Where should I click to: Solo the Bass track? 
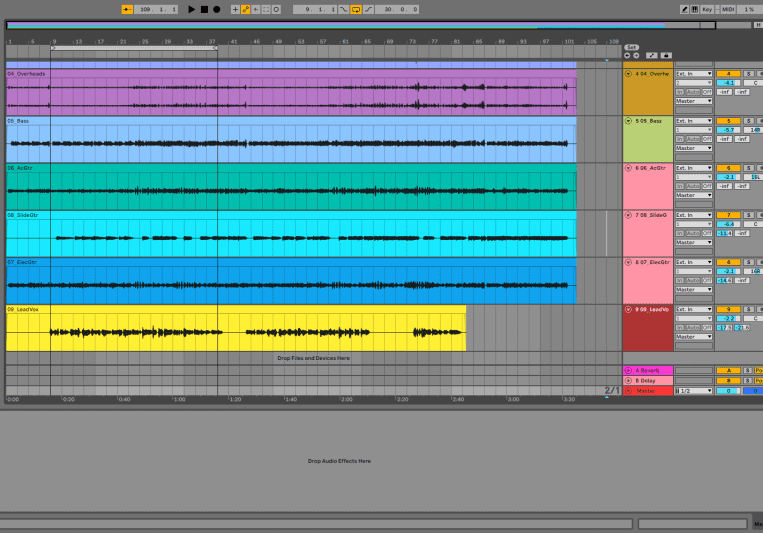click(x=749, y=121)
